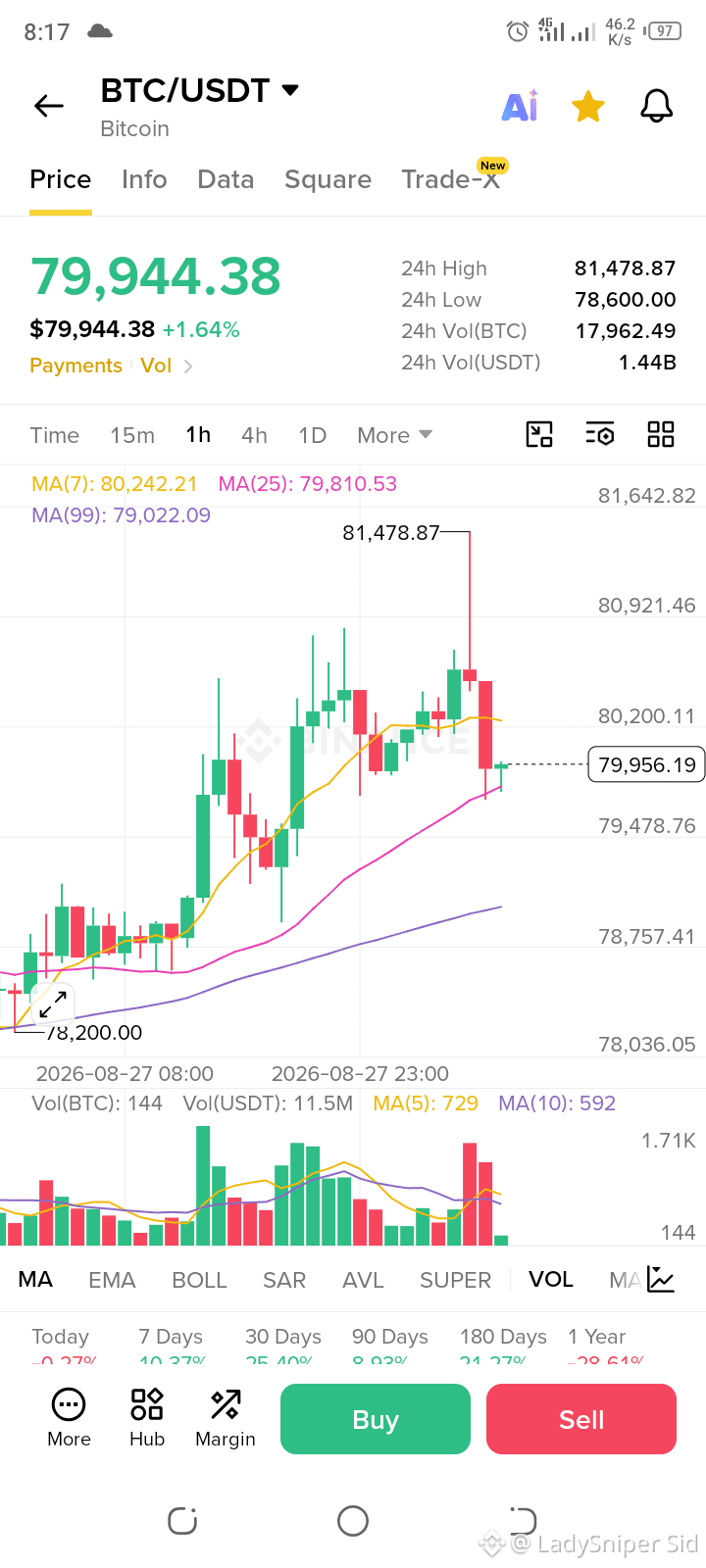Tap the 24h High value 81,478.87
Screen dimensions: 706x1568
pos(626,269)
